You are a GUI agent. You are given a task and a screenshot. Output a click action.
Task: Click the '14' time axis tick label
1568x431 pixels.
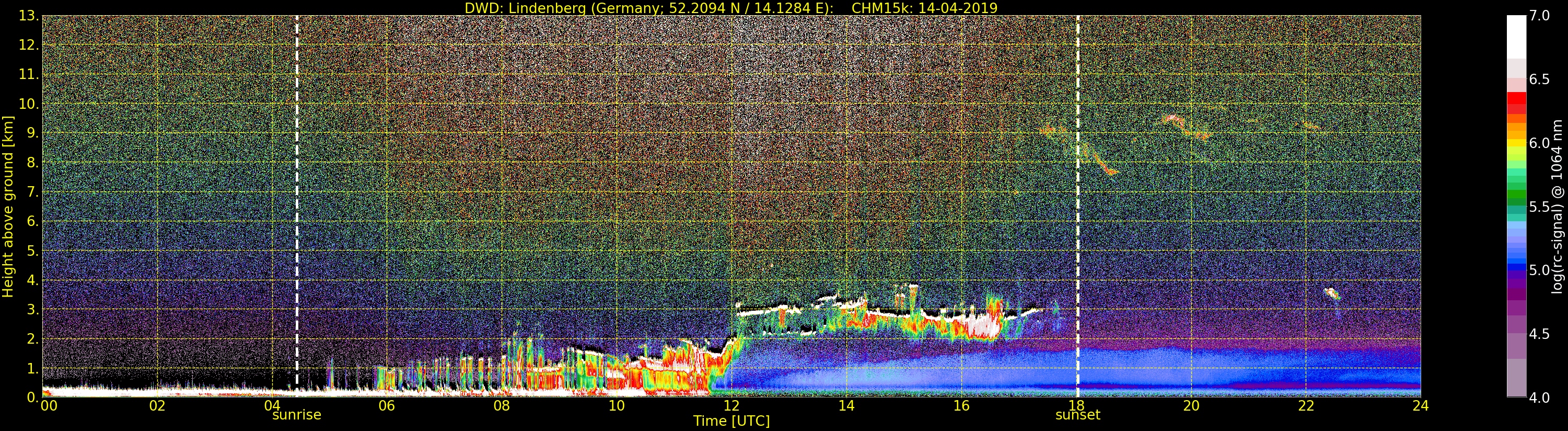(x=846, y=406)
